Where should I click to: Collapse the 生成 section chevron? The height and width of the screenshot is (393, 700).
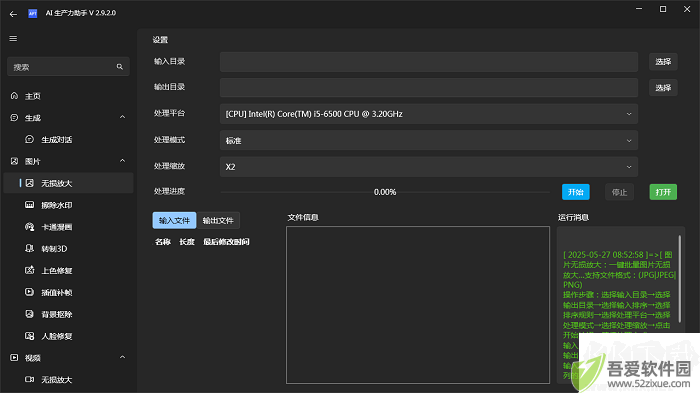[x=122, y=117]
